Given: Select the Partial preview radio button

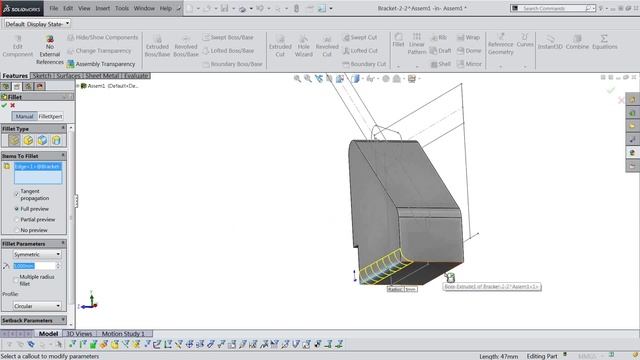Looking at the screenshot, I should coord(17,220).
